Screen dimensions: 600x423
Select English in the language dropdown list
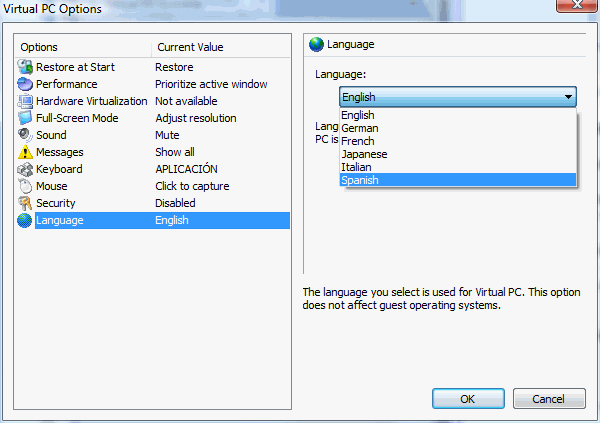(458, 115)
